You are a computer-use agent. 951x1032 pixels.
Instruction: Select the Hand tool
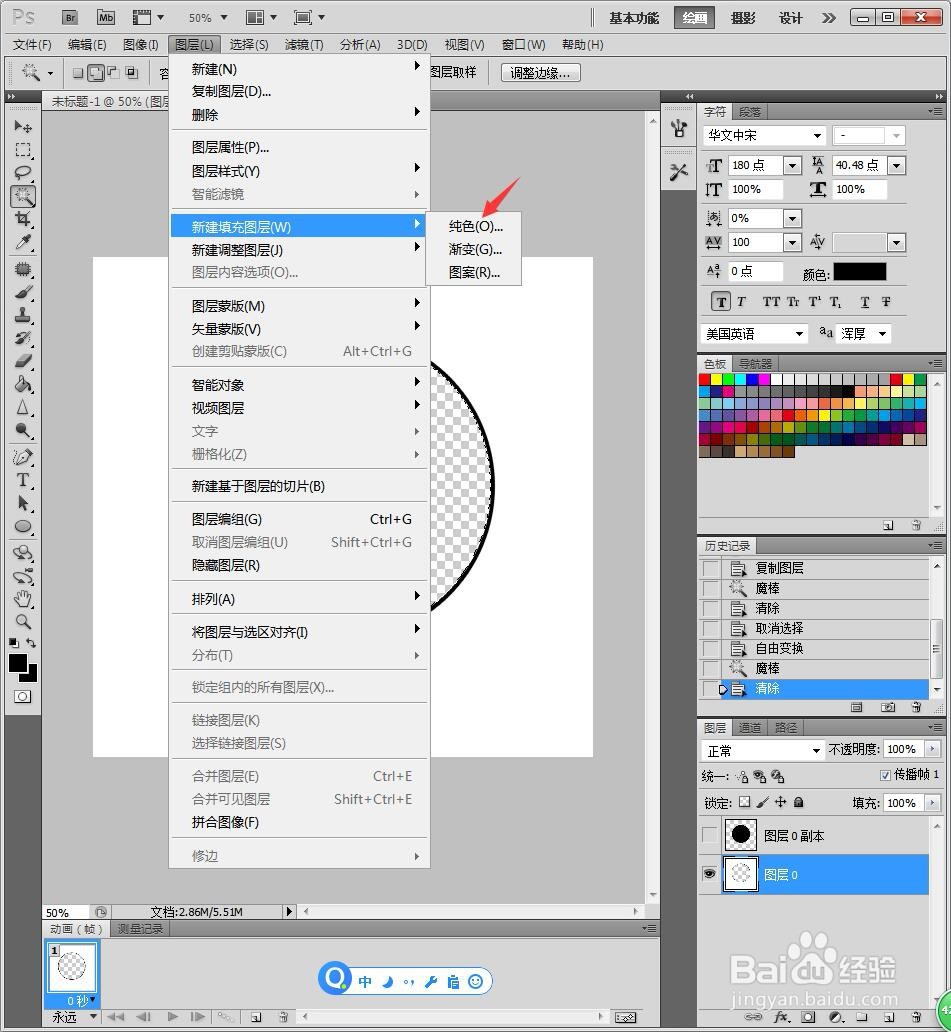[23, 599]
